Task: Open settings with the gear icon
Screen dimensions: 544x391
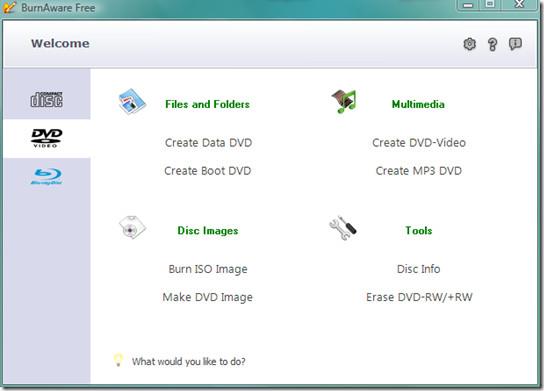Action: click(x=469, y=44)
